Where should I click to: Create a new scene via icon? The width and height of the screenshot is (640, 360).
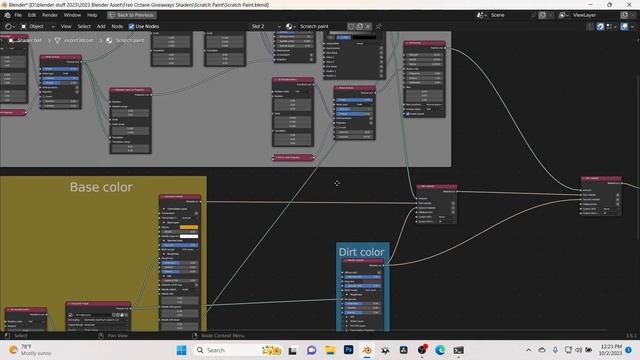click(542, 15)
